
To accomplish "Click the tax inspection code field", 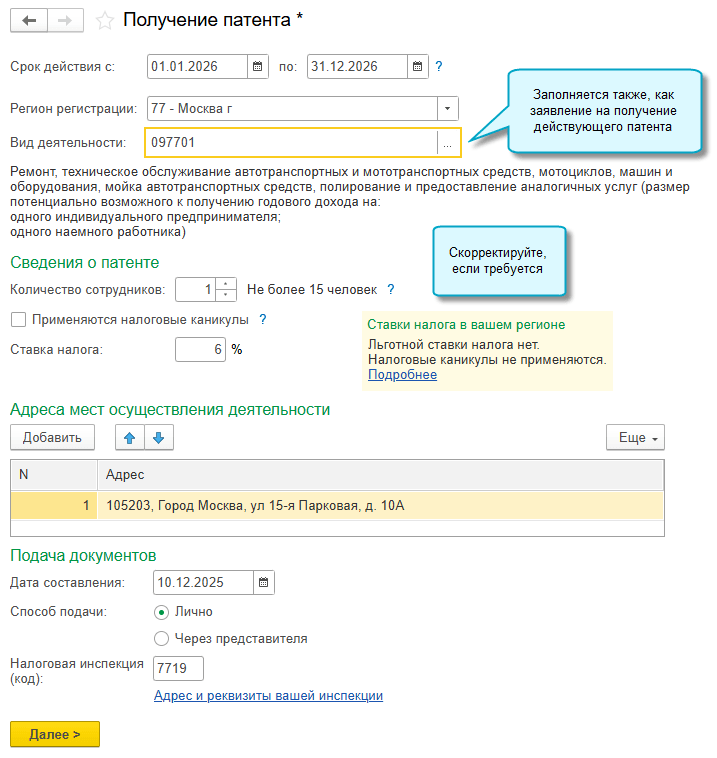I will pos(178,668).
